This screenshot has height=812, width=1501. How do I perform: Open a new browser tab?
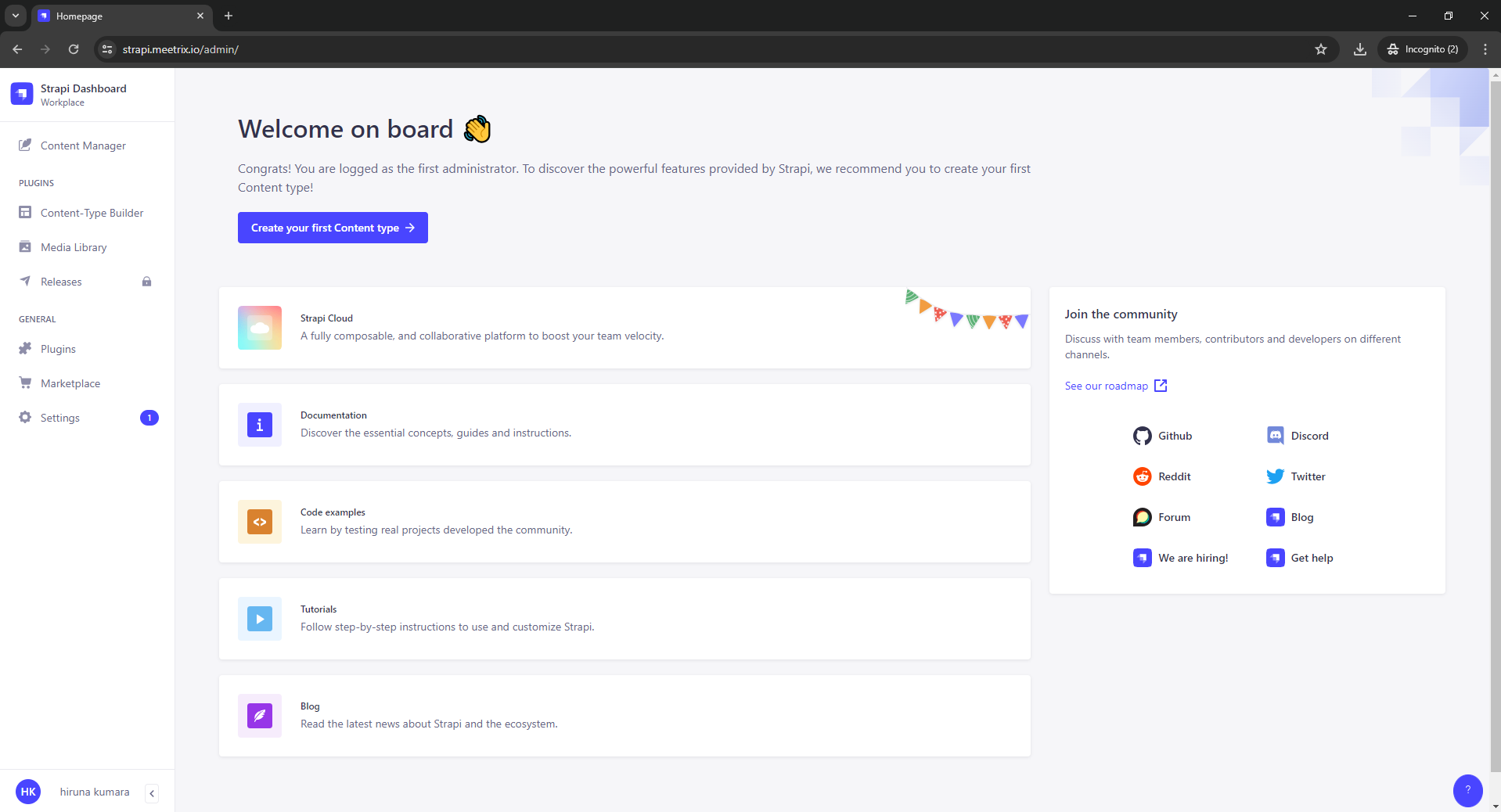[x=229, y=16]
